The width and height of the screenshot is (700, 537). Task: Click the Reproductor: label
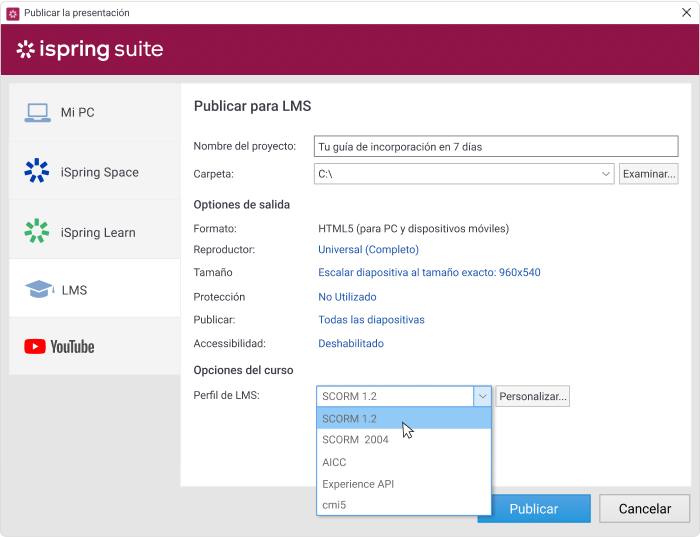(x=224, y=250)
